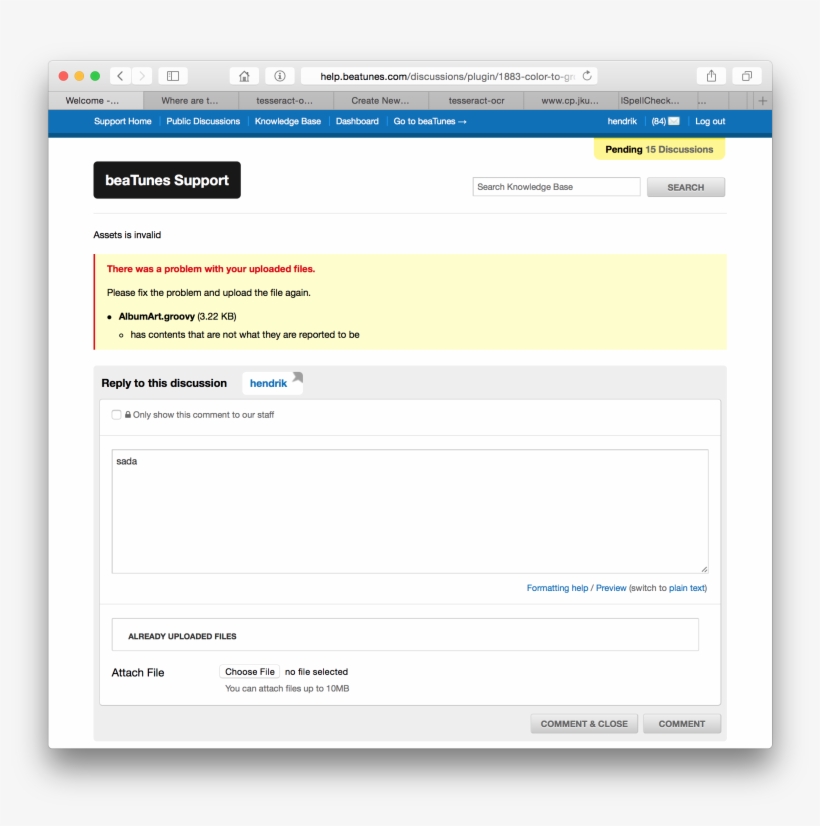Click the 'no file selected' label
The width and height of the screenshot is (820, 826).
(x=316, y=672)
